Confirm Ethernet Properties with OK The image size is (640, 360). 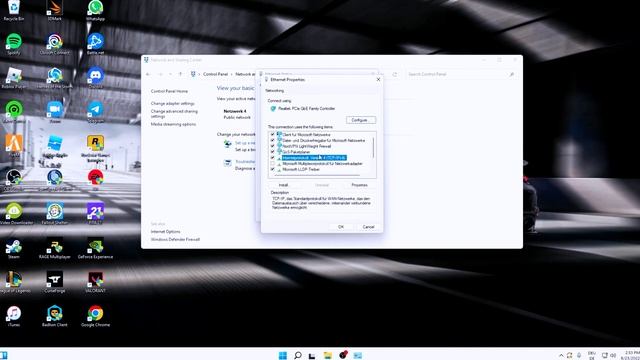click(x=341, y=227)
